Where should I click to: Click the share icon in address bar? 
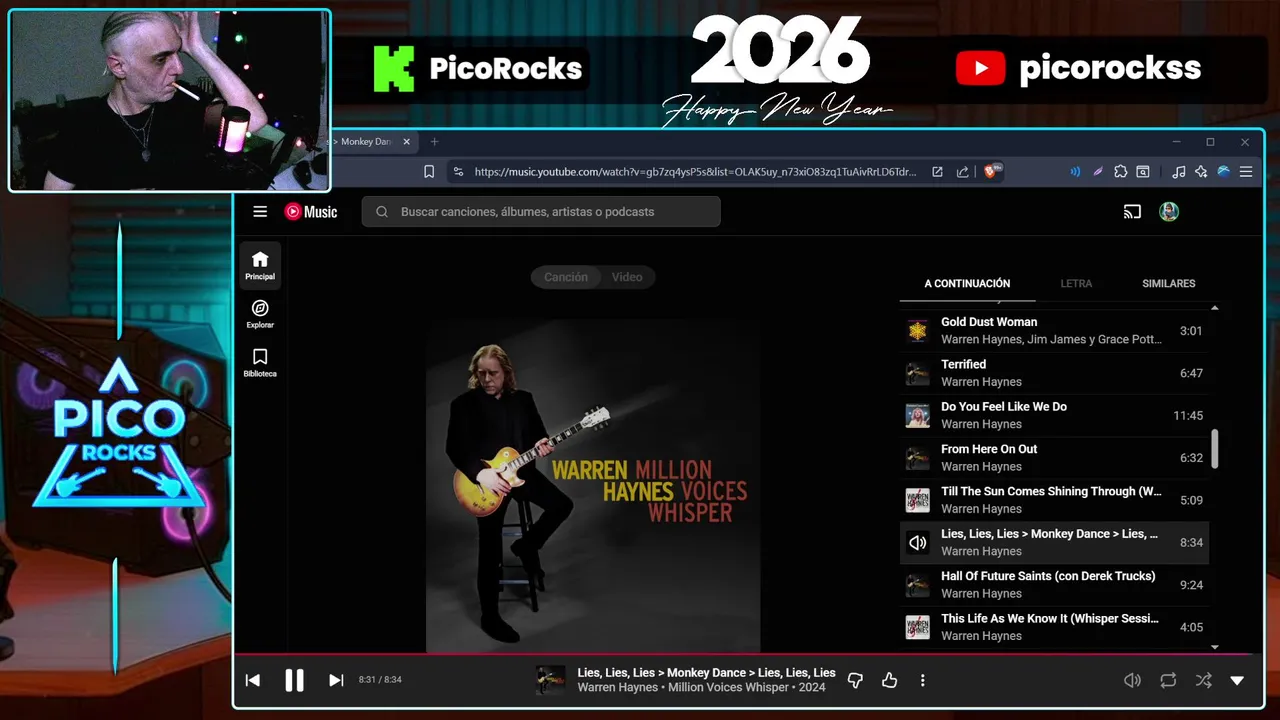(x=962, y=172)
